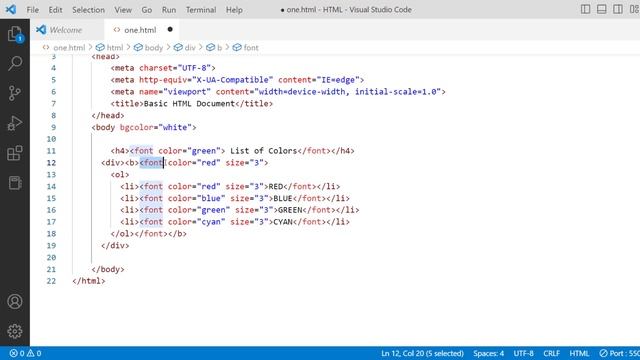This screenshot has height=360, width=640.
Task: Open the Run menu
Action: click(x=169, y=10)
